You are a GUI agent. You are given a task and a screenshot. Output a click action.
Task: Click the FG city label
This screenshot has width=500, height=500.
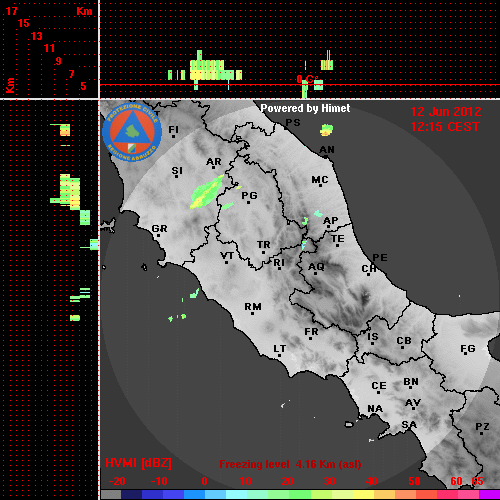point(468,349)
